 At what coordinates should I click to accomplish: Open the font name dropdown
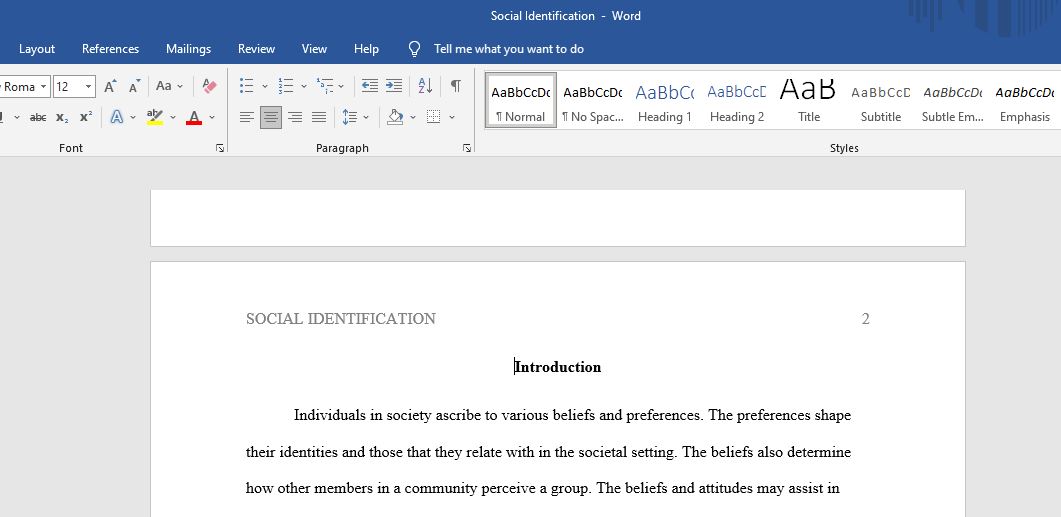44,87
